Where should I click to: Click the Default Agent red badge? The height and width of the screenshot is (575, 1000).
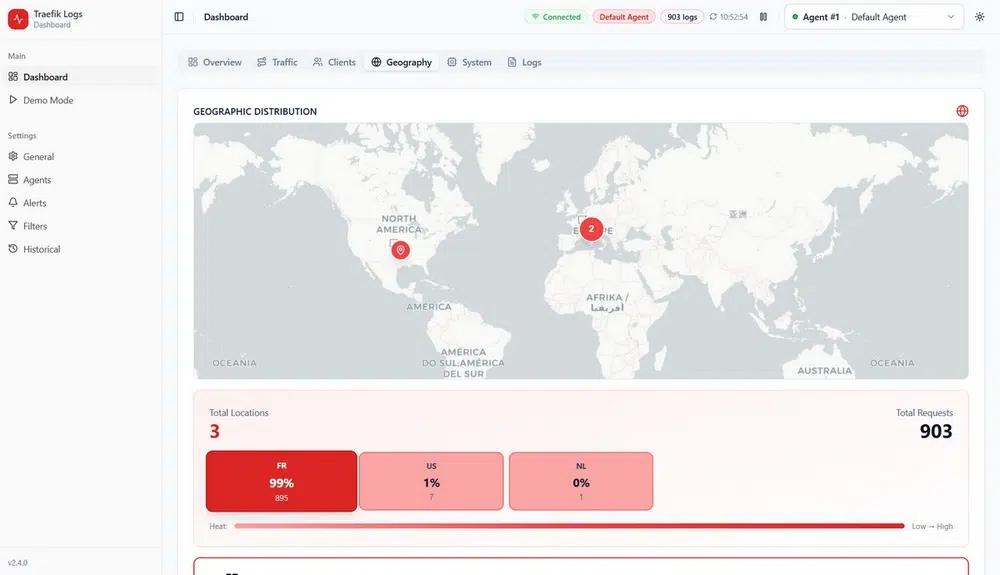click(x=624, y=17)
